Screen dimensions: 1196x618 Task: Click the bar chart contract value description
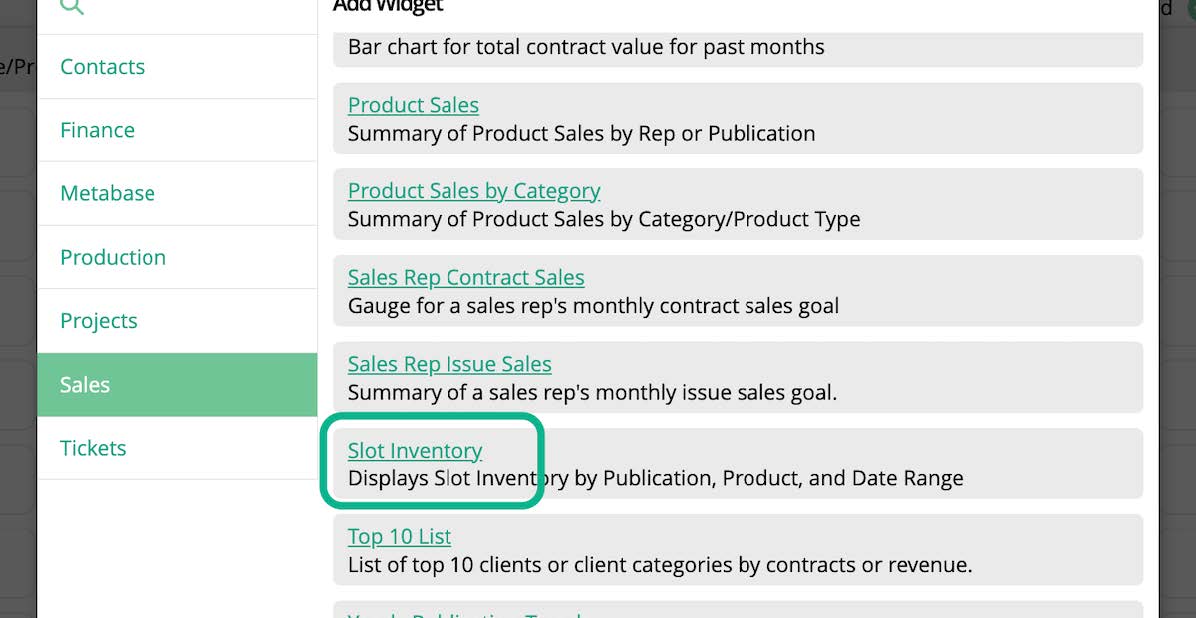tap(586, 47)
